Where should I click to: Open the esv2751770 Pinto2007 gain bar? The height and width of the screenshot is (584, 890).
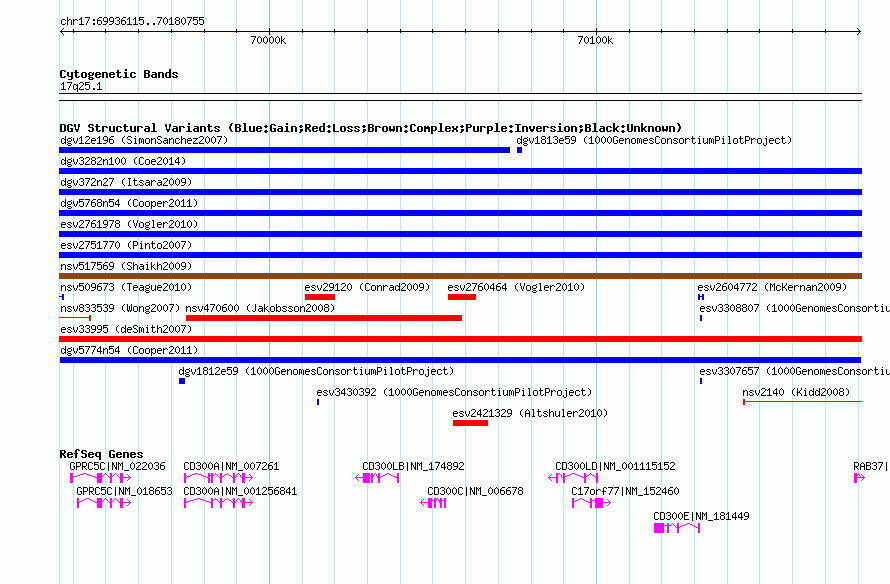click(460, 255)
